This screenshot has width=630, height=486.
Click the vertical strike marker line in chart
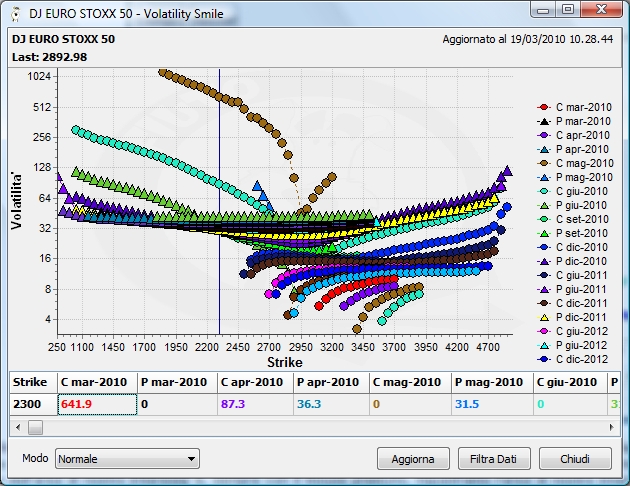(219, 202)
